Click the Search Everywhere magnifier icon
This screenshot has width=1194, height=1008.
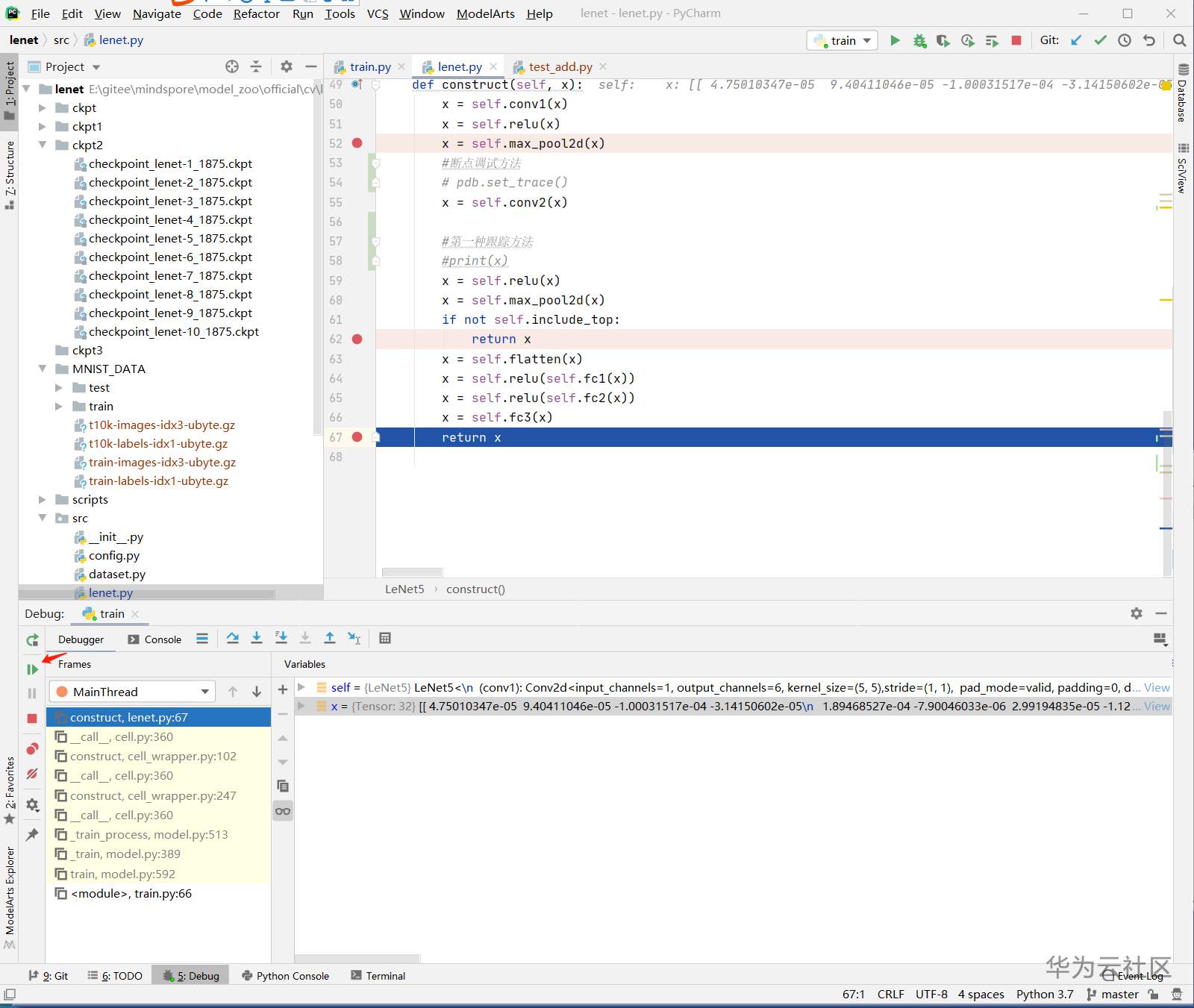(1179, 40)
